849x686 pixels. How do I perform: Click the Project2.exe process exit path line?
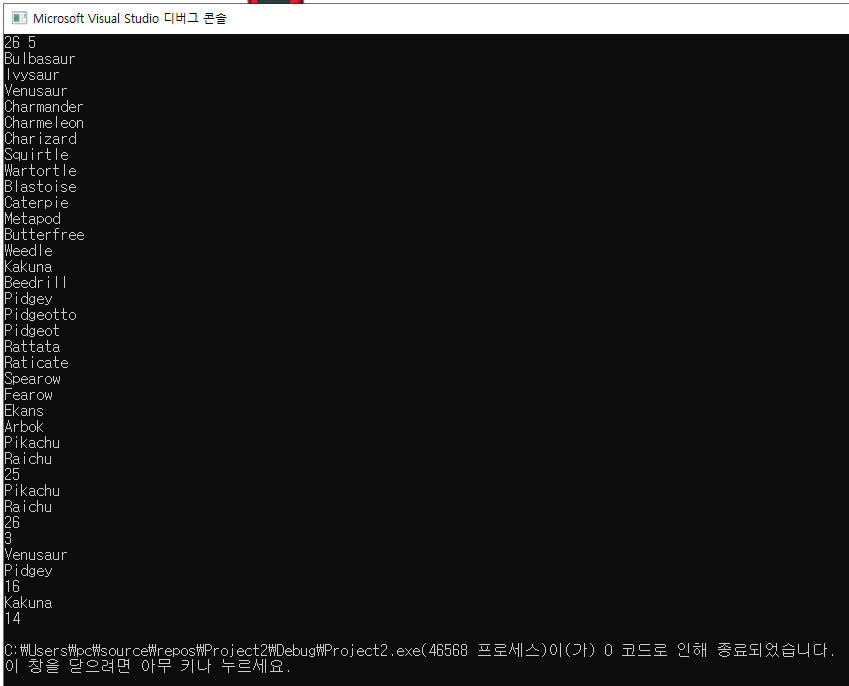[x=419, y=650]
